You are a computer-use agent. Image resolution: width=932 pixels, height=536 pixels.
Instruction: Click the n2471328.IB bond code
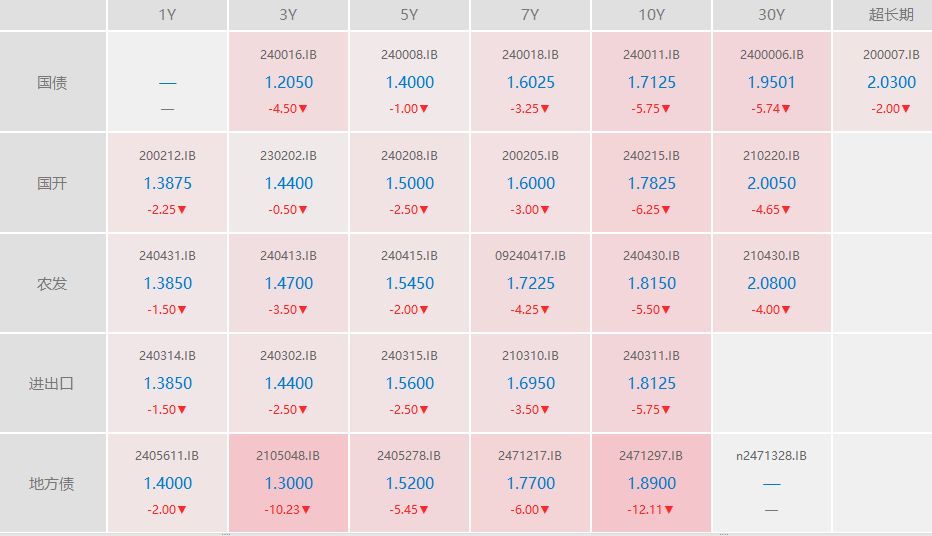coord(771,456)
